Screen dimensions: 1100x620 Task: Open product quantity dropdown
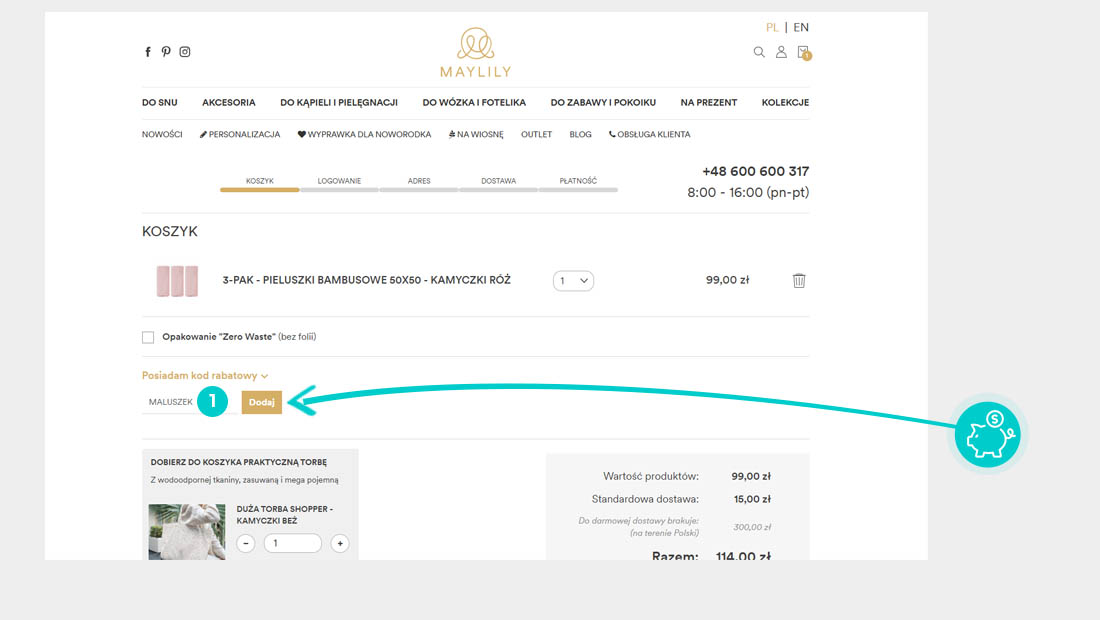click(x=573, y=281)
